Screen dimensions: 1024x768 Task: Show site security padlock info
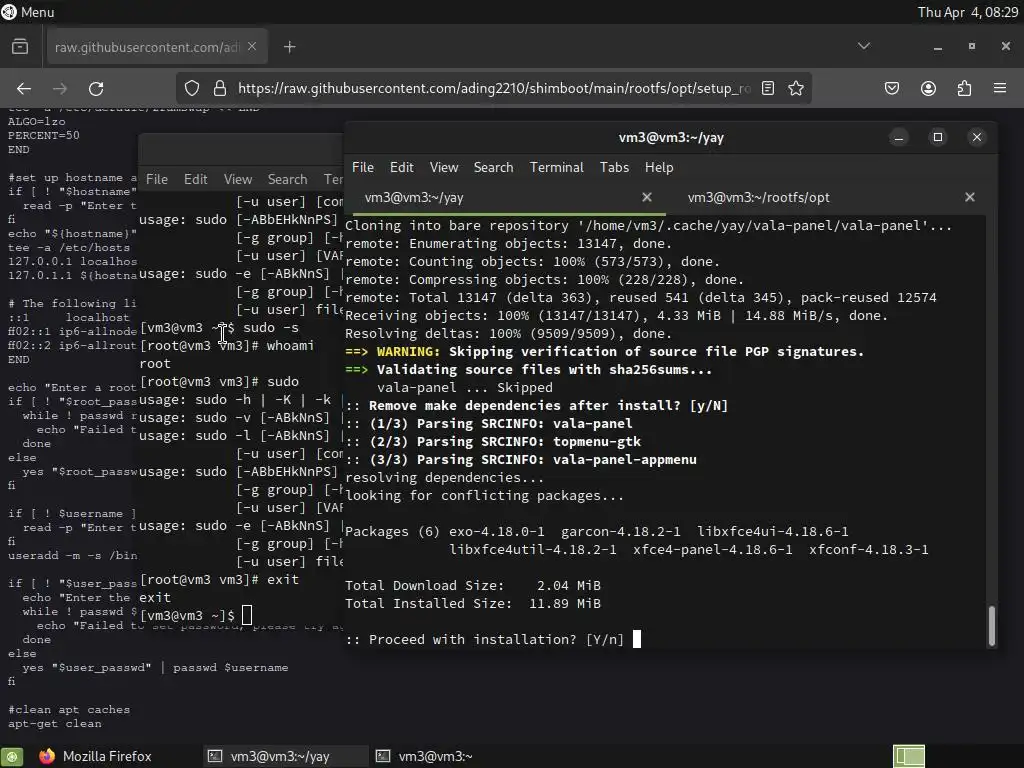click(x=220, y=88)
